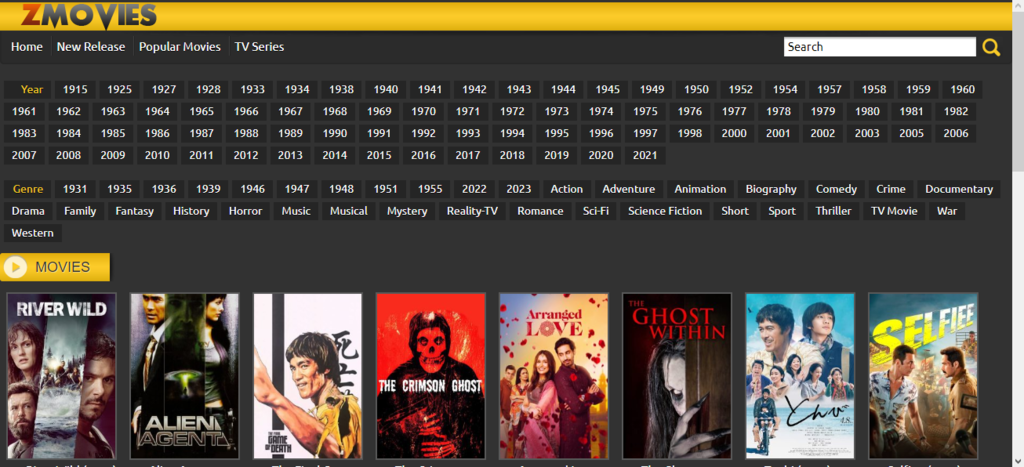Open The Crimson Ghost poster
Screen dimensions: 1024x467
pos(430,376)
